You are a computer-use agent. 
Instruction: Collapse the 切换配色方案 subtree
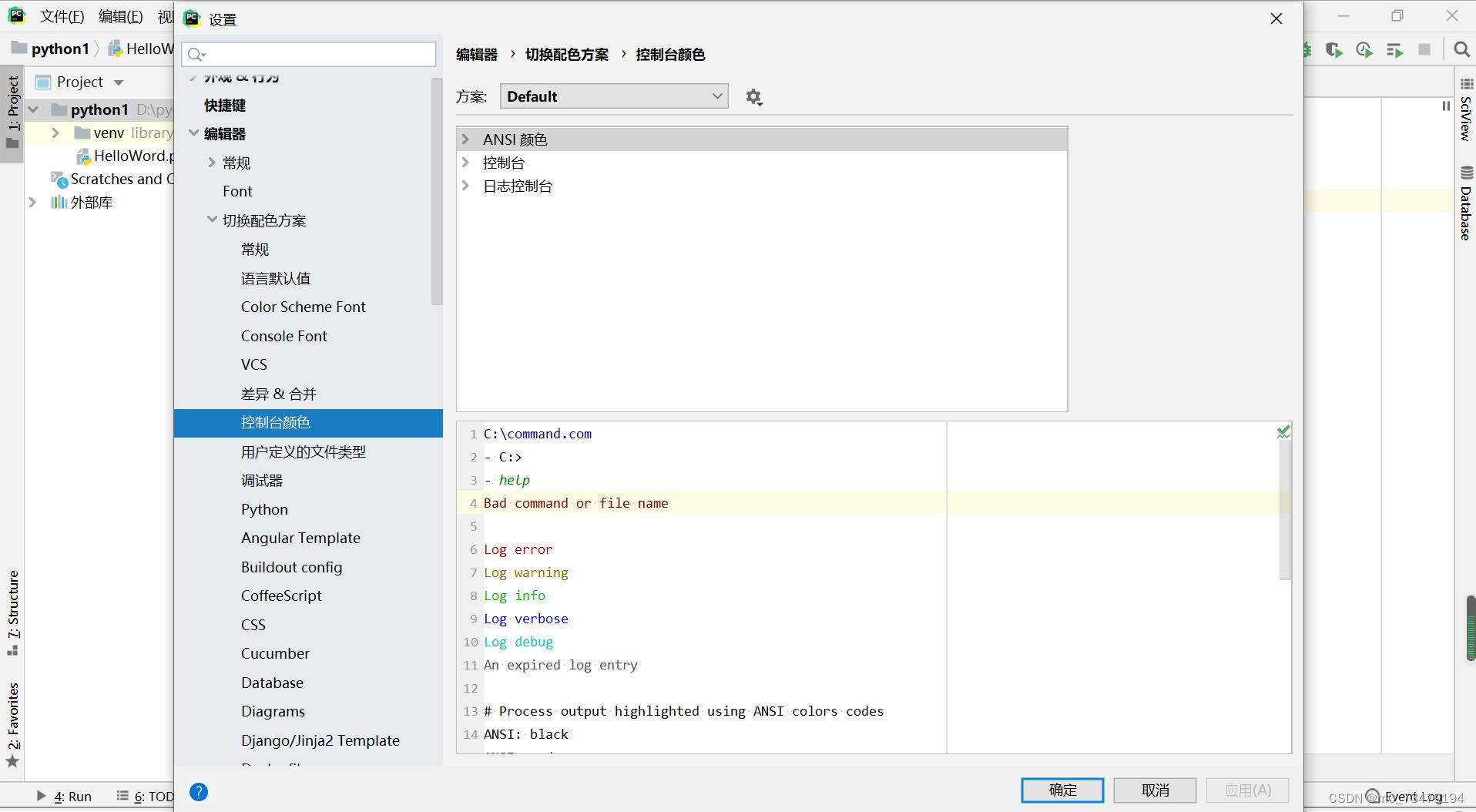coord(212,220)
